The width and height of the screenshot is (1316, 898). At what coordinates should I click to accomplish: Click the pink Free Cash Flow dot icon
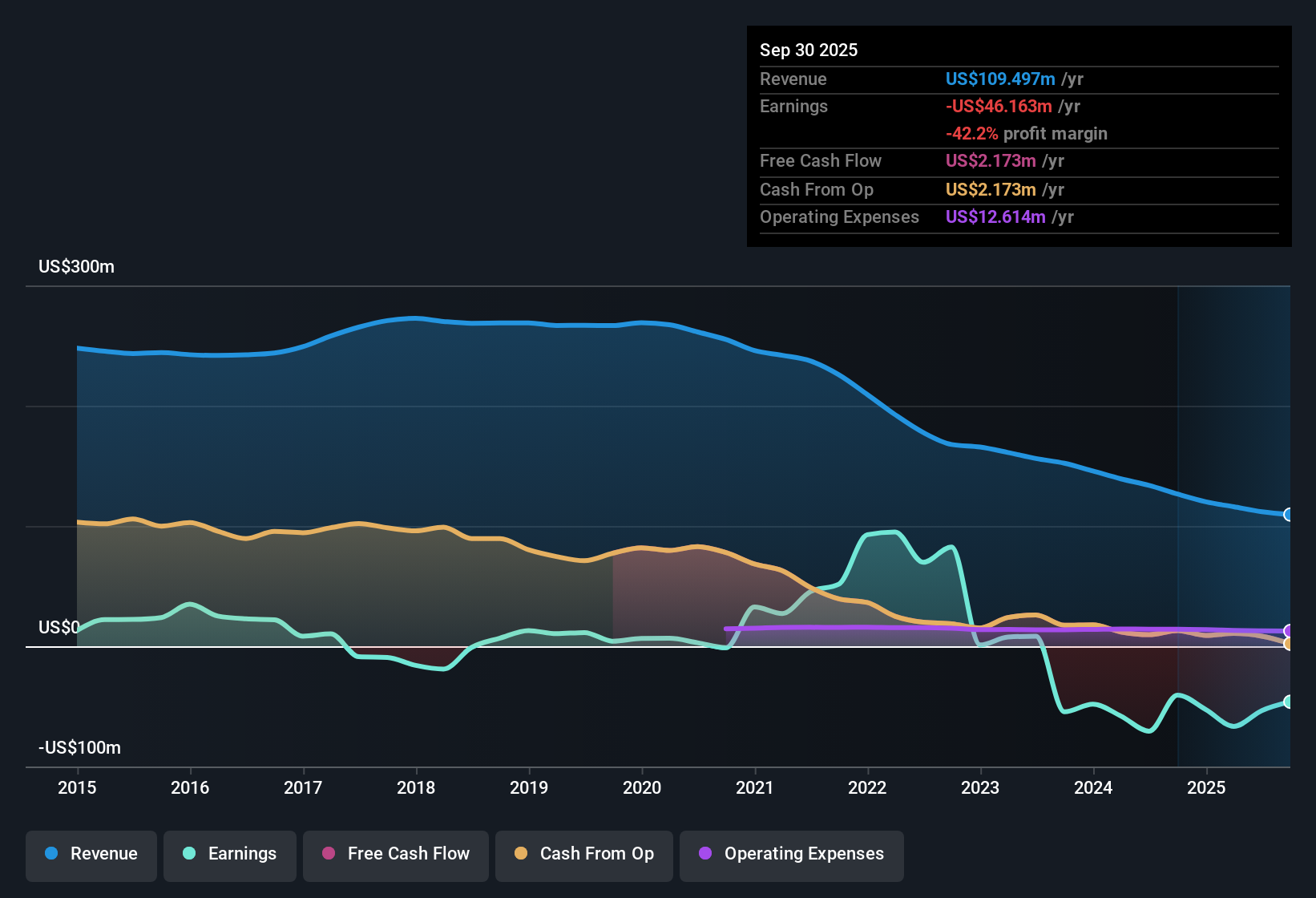coord(328,854)
